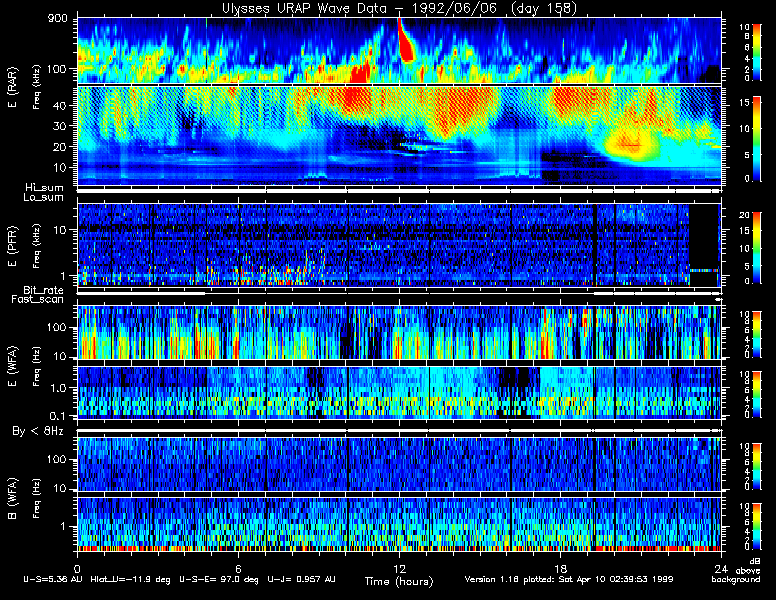Click the top RAR panel color bar
This screenshot has width=776, height=600.
click(x=756, y=51)
